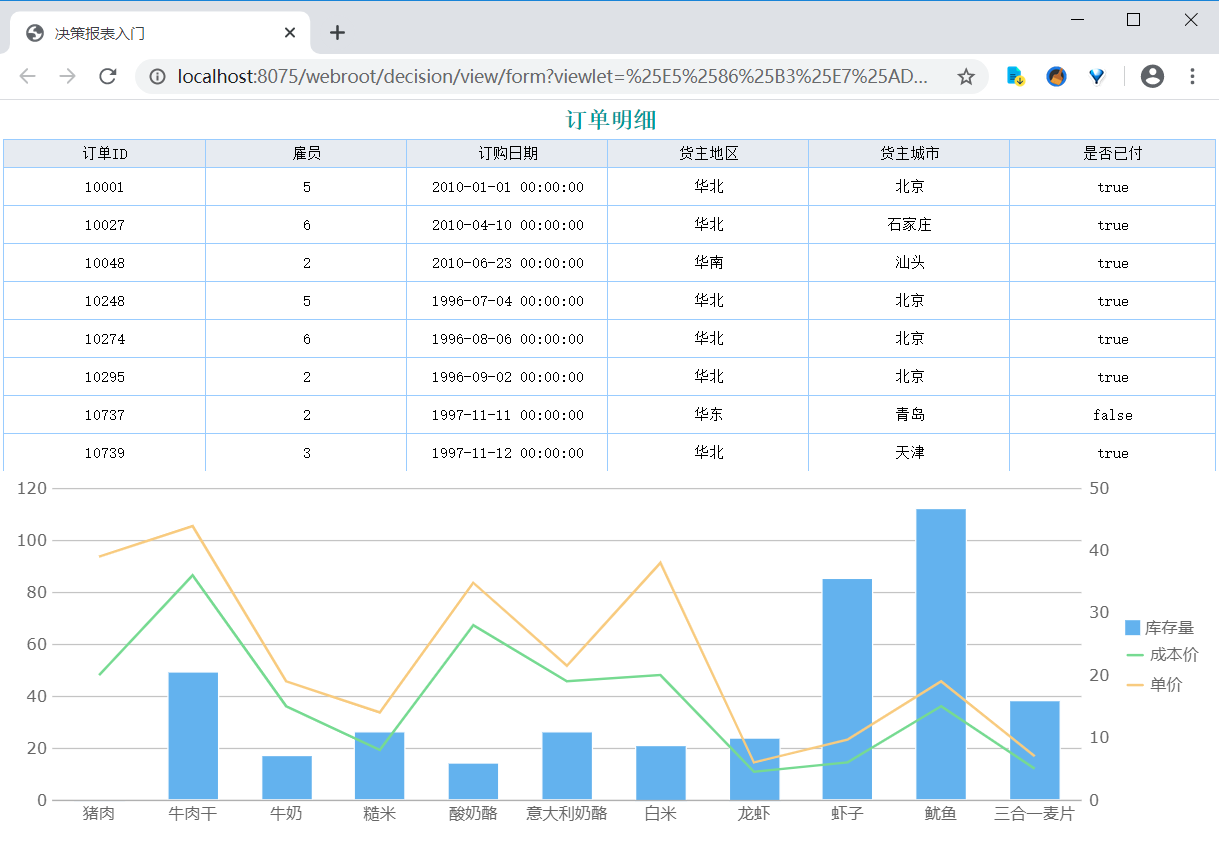The width and height of the screenshot is (1219, 842).
Task: Click the 订单ID column header
Action: point(105,154)
